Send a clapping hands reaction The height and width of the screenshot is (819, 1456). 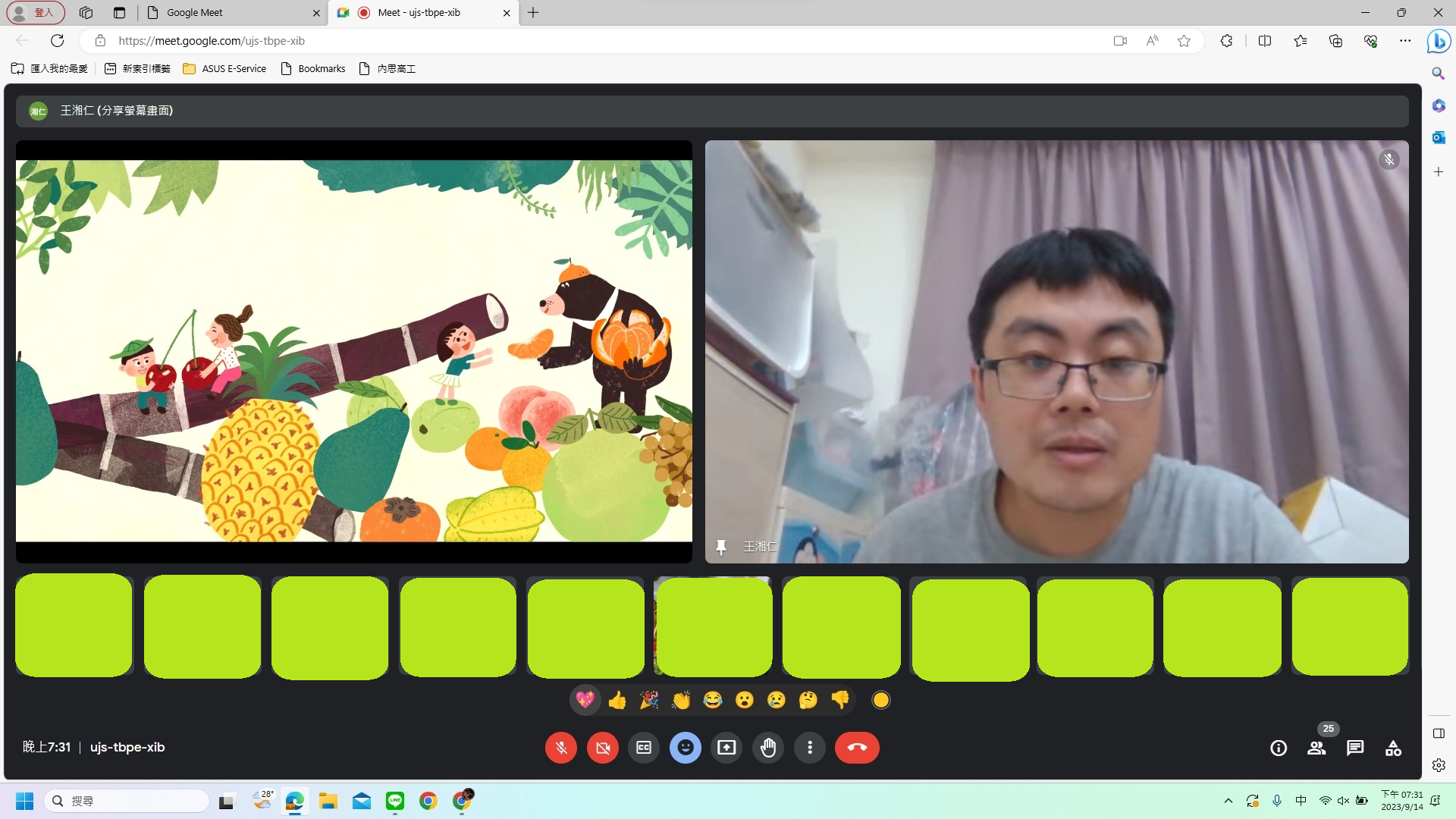[681, 700]
